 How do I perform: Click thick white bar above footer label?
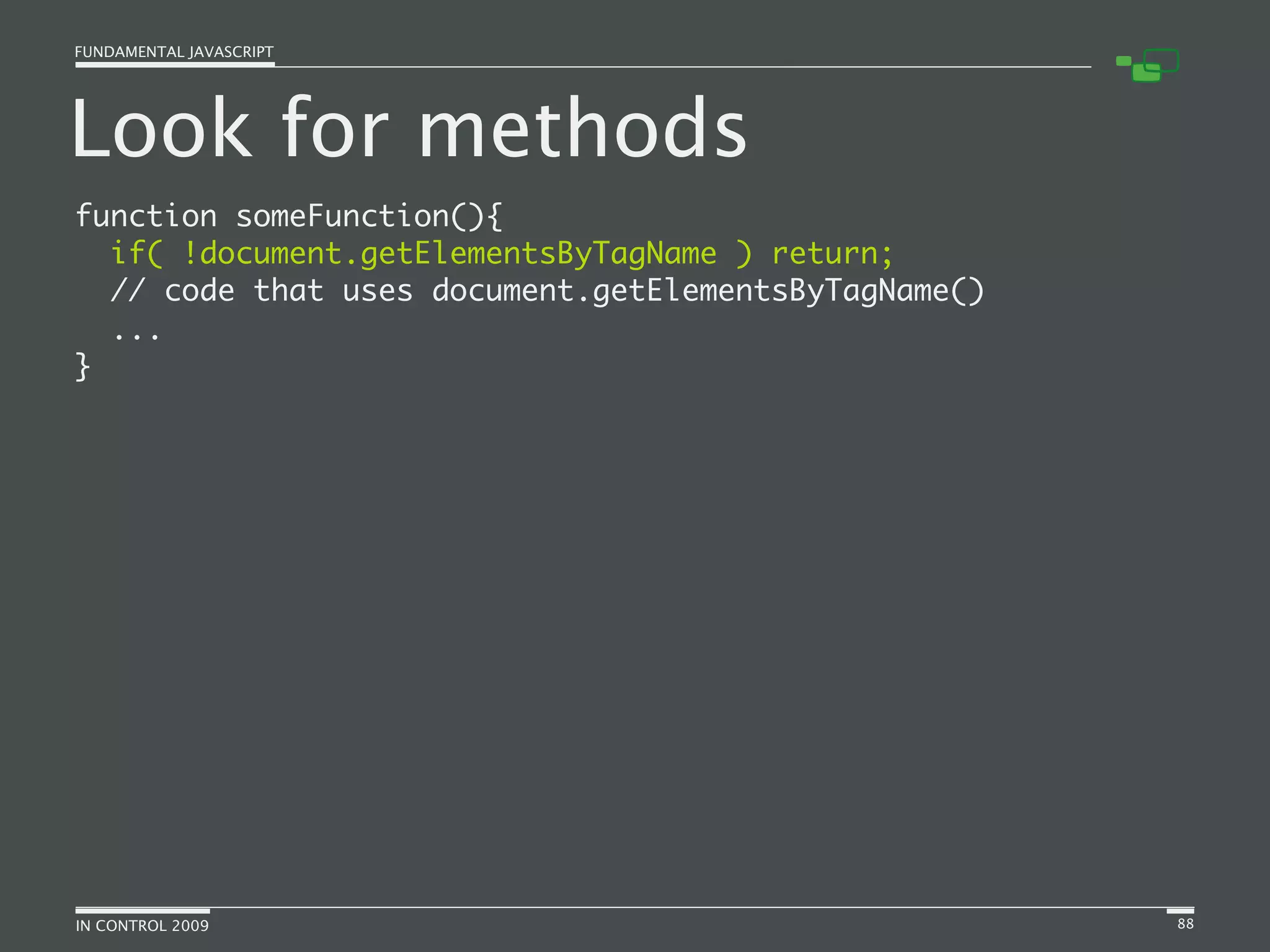click(142, 911)
